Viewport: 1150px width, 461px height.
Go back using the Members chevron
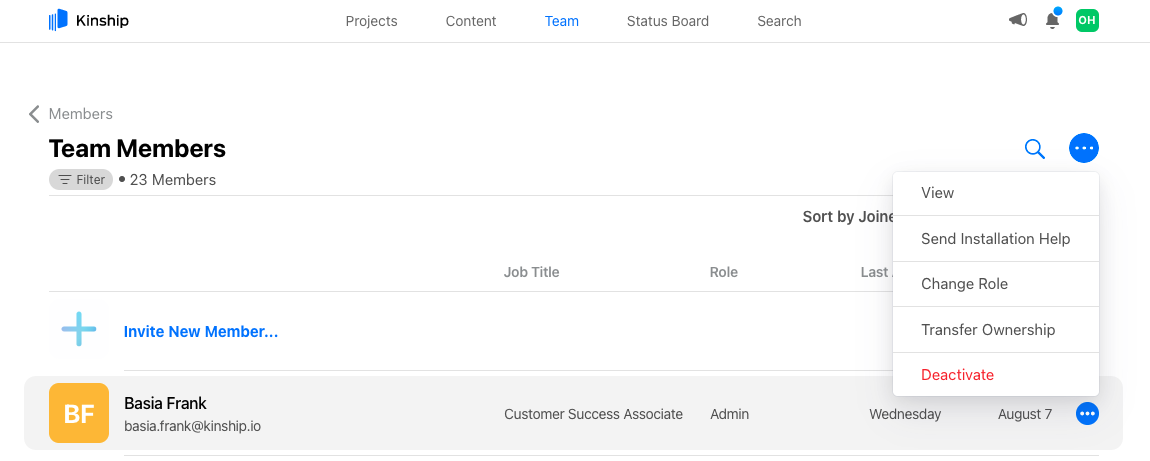tap(35, 114)
